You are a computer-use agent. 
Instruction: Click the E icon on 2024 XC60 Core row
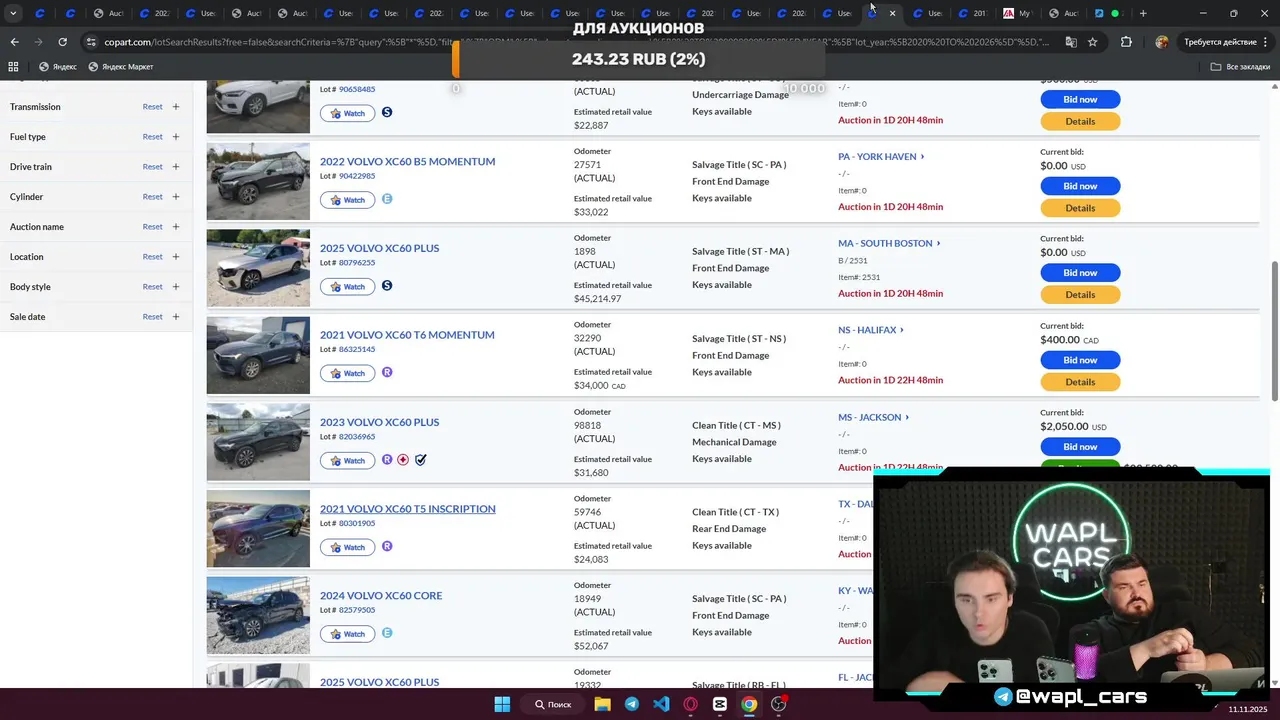coord(387,633)
